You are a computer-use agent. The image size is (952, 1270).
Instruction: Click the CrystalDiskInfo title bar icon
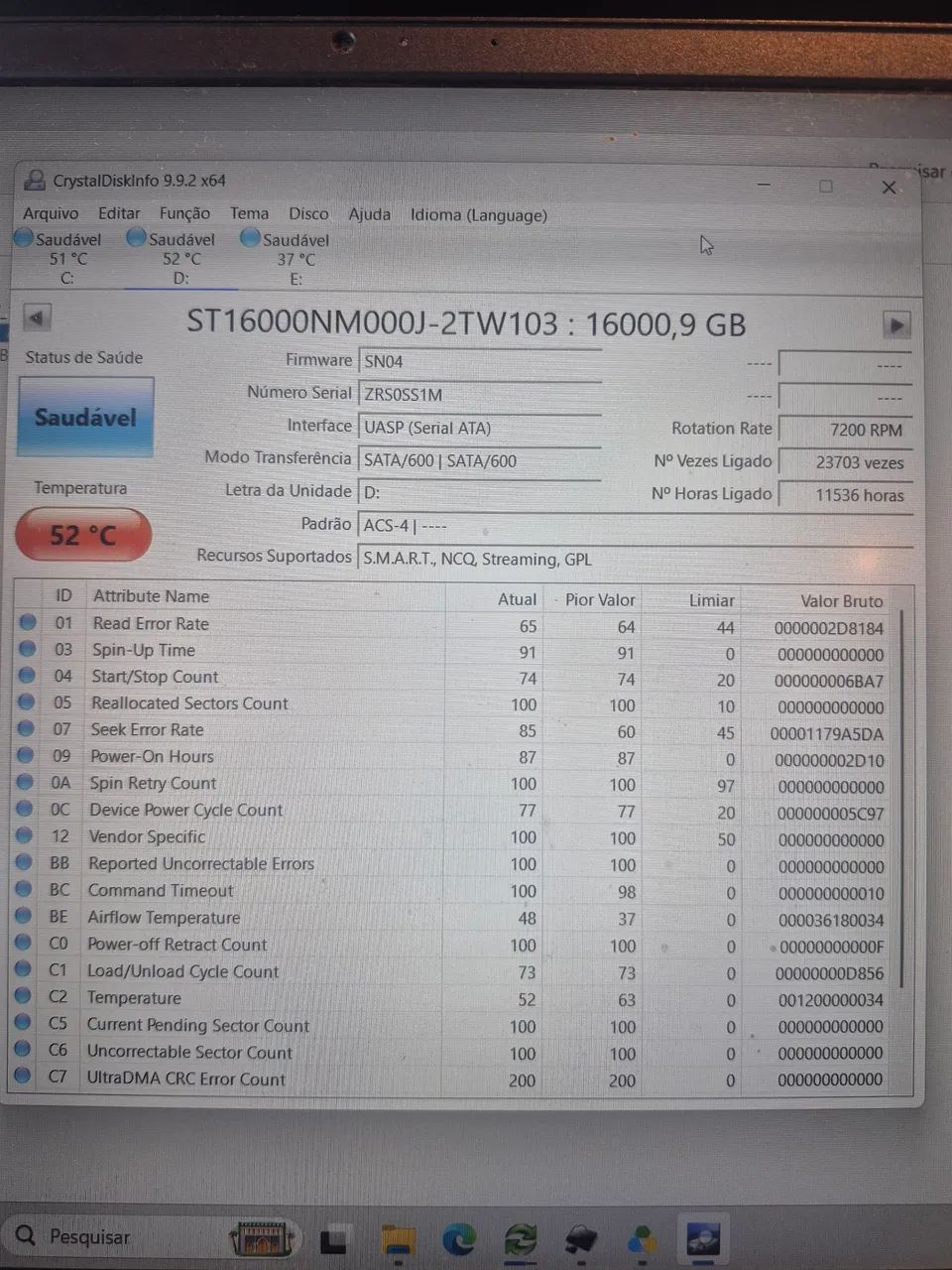tap(35, 181)
